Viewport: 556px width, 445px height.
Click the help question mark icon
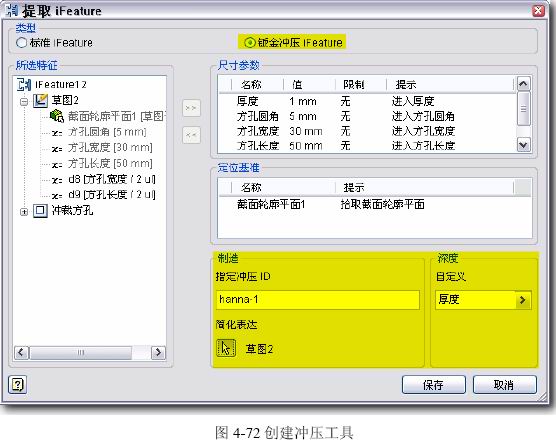tap(17, 384)
